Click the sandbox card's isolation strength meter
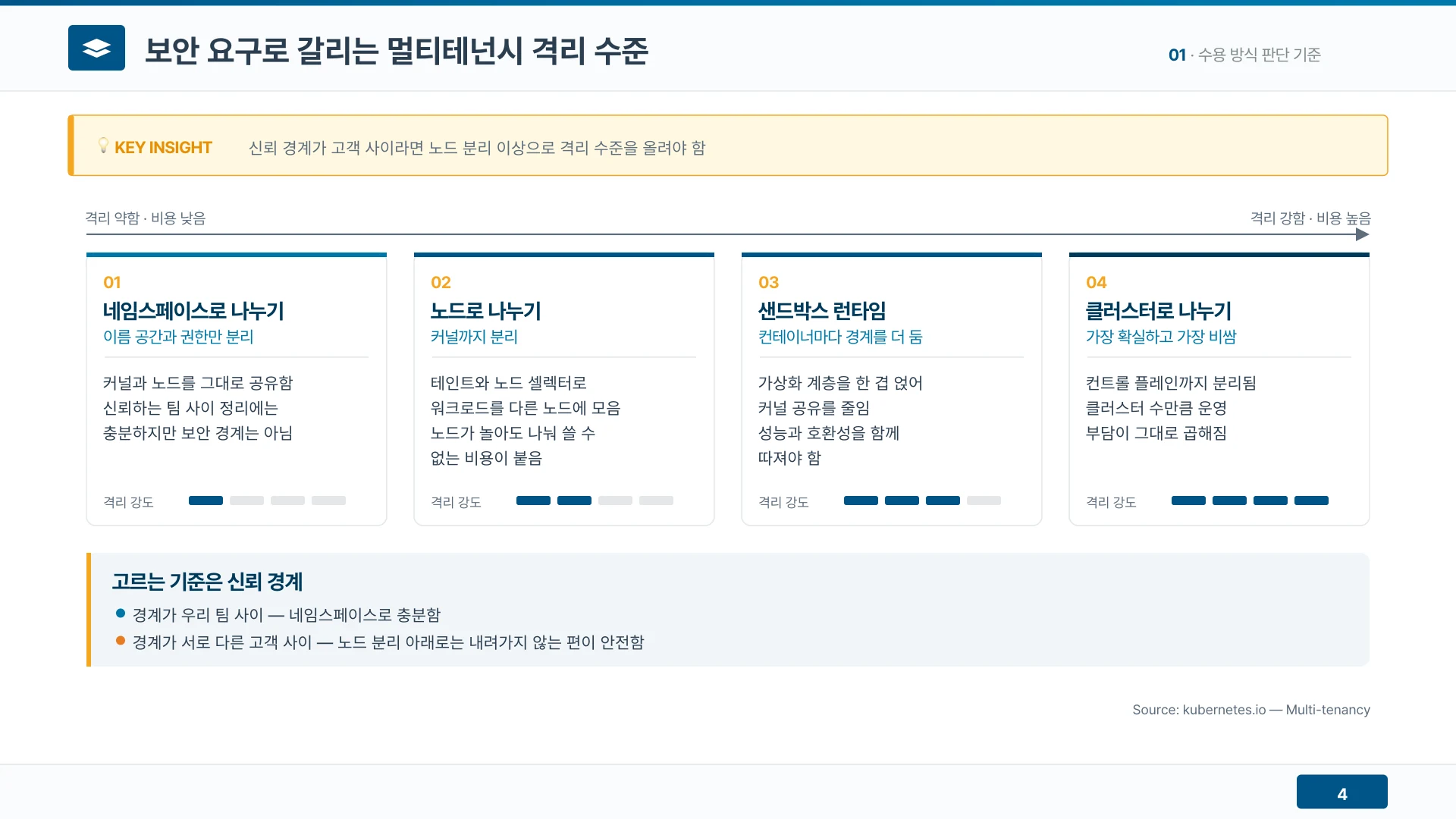Viewport: 1456px width, 819px height. tap(922, 500)
